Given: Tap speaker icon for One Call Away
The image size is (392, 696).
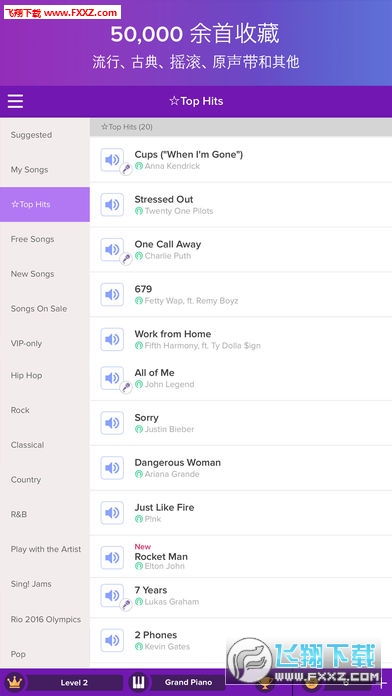Looking at the screenshot, I should click(112, 249).
